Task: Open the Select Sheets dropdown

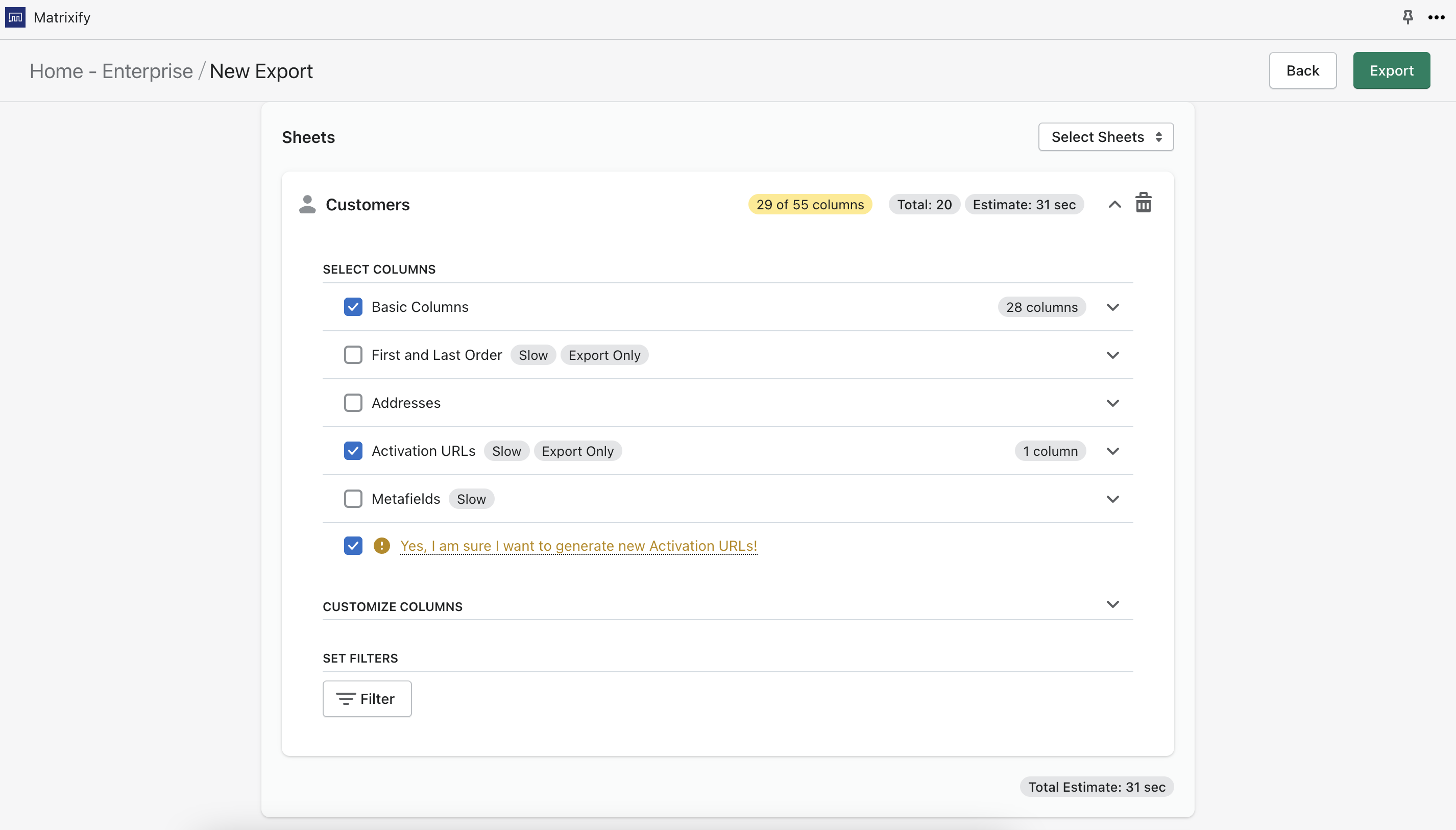Action: [1105, 137]
